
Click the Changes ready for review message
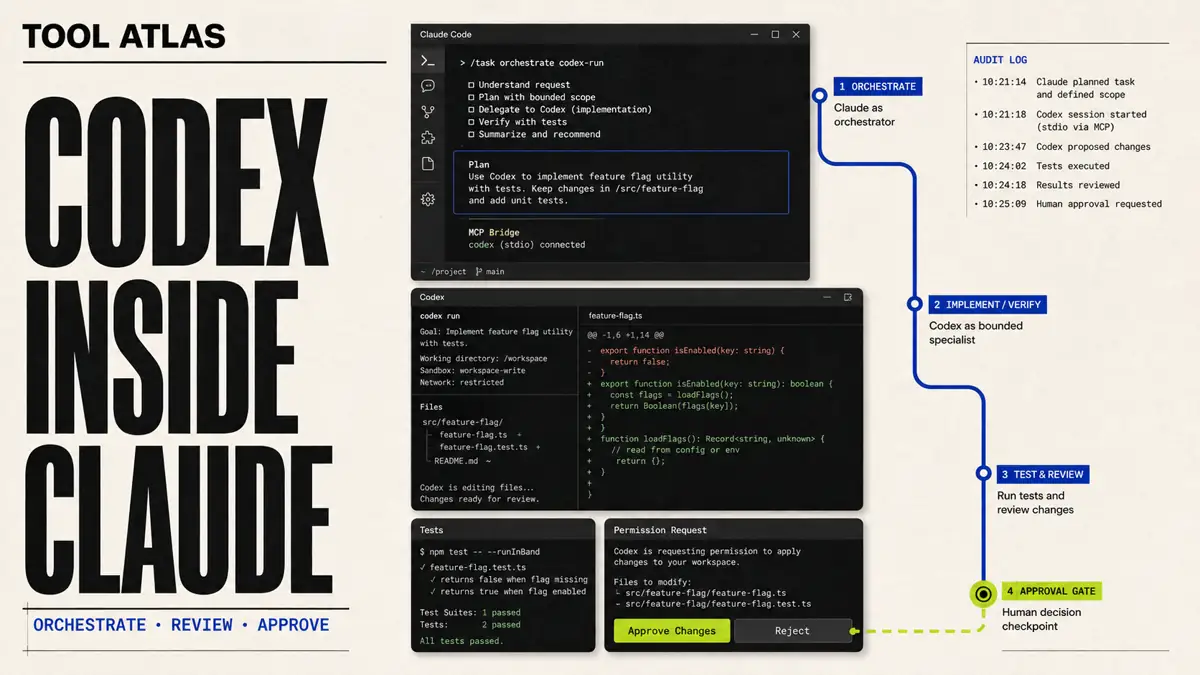pyautogui.click(x=480, y=498)
